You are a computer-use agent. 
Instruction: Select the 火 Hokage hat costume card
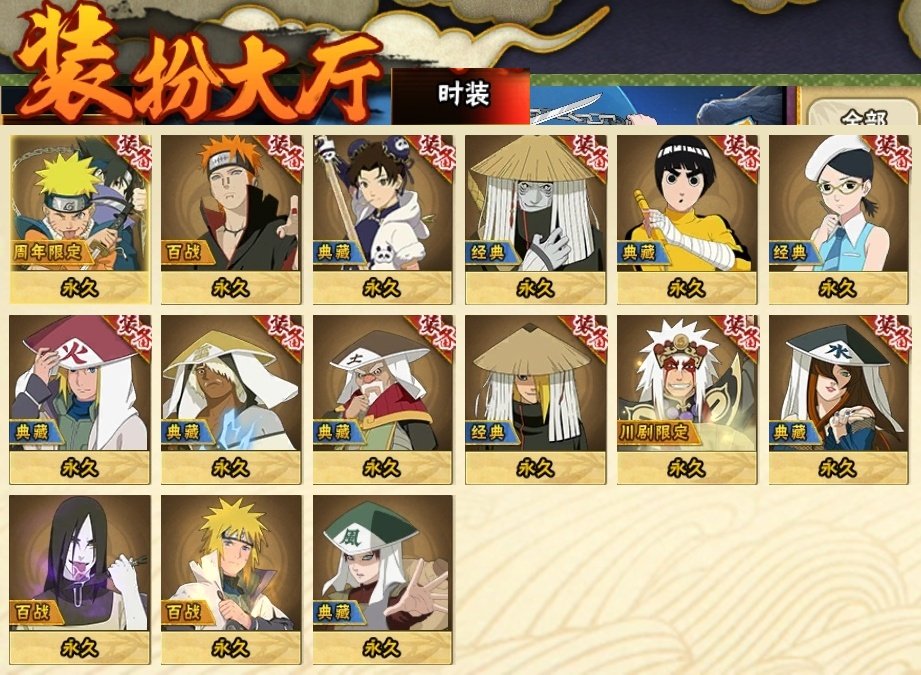click(80, 399)
